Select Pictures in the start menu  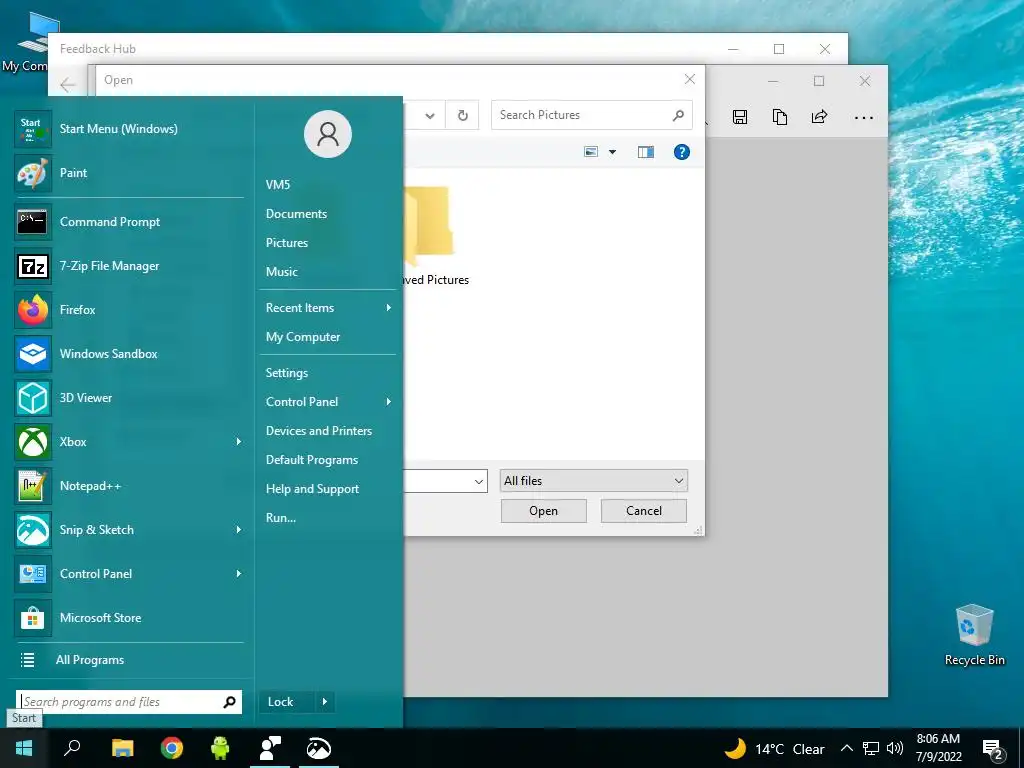pyautogui.click(x=287, y=243)
